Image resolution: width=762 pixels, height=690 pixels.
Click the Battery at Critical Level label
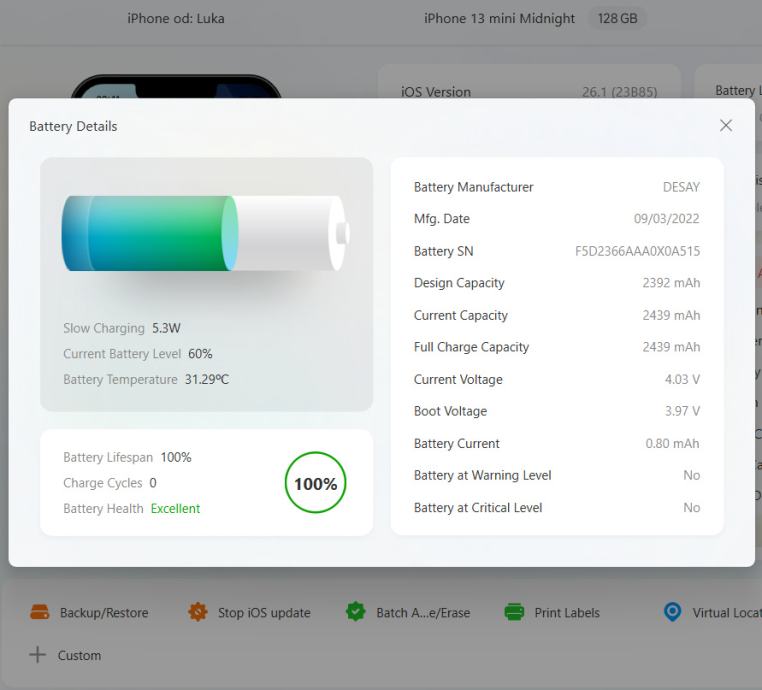478,508
